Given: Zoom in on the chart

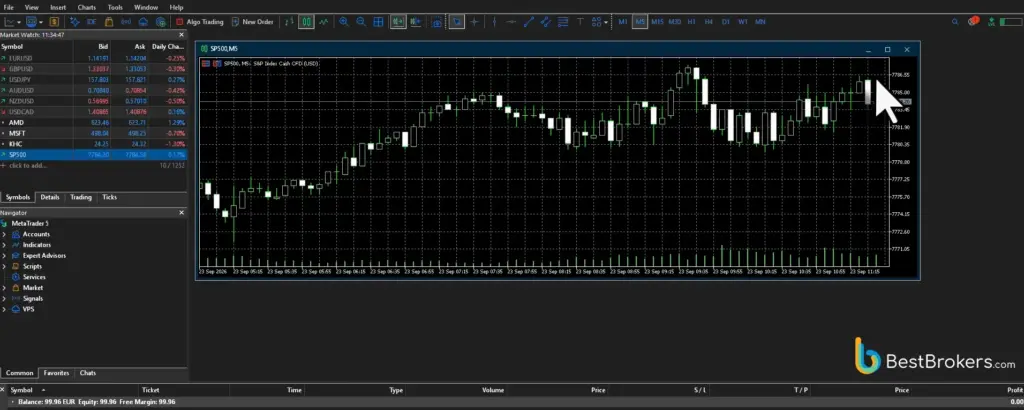Looking at the screenshot, I should click(344, 22).
